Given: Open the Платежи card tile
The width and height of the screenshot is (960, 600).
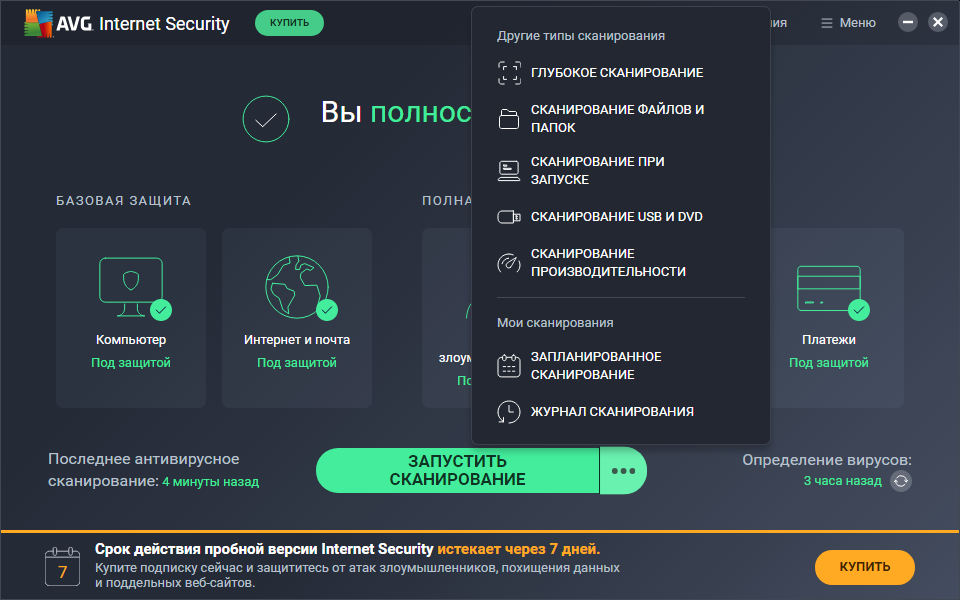Looking at the screenshot, I should click(829, 317).
